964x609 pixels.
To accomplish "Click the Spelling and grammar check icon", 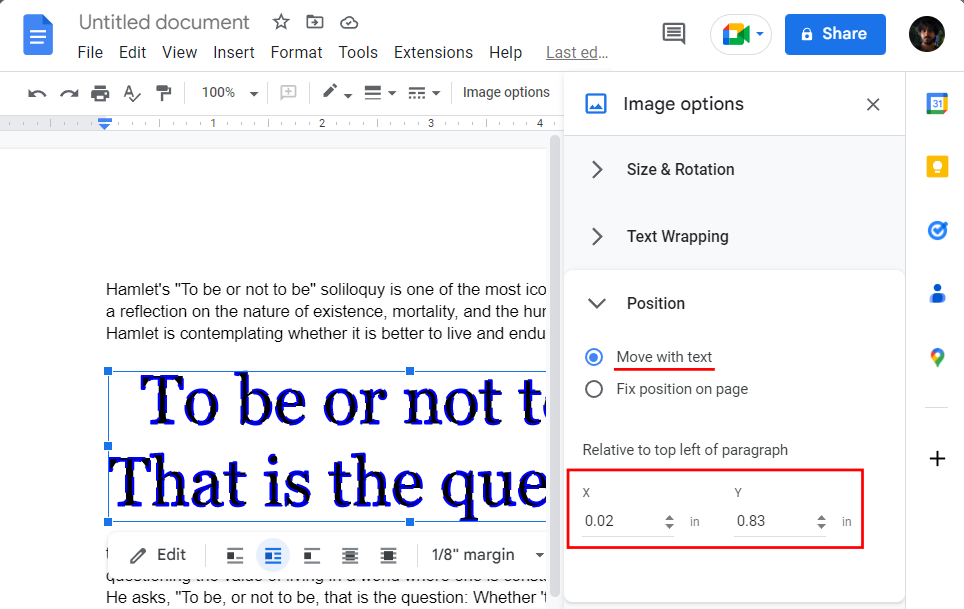I will click(x=132, y=93).
